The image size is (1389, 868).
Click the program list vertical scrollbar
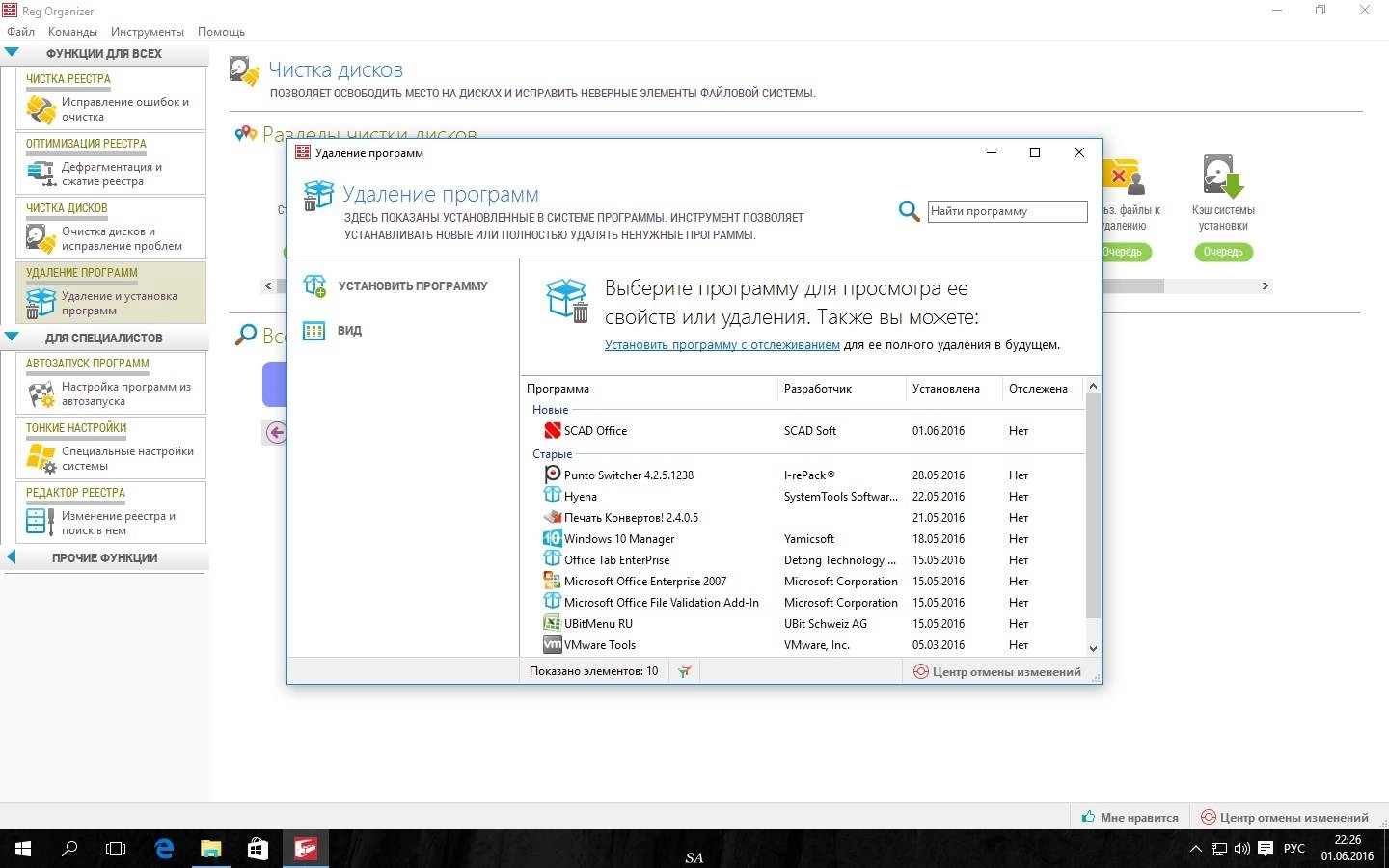[1093, 506]
